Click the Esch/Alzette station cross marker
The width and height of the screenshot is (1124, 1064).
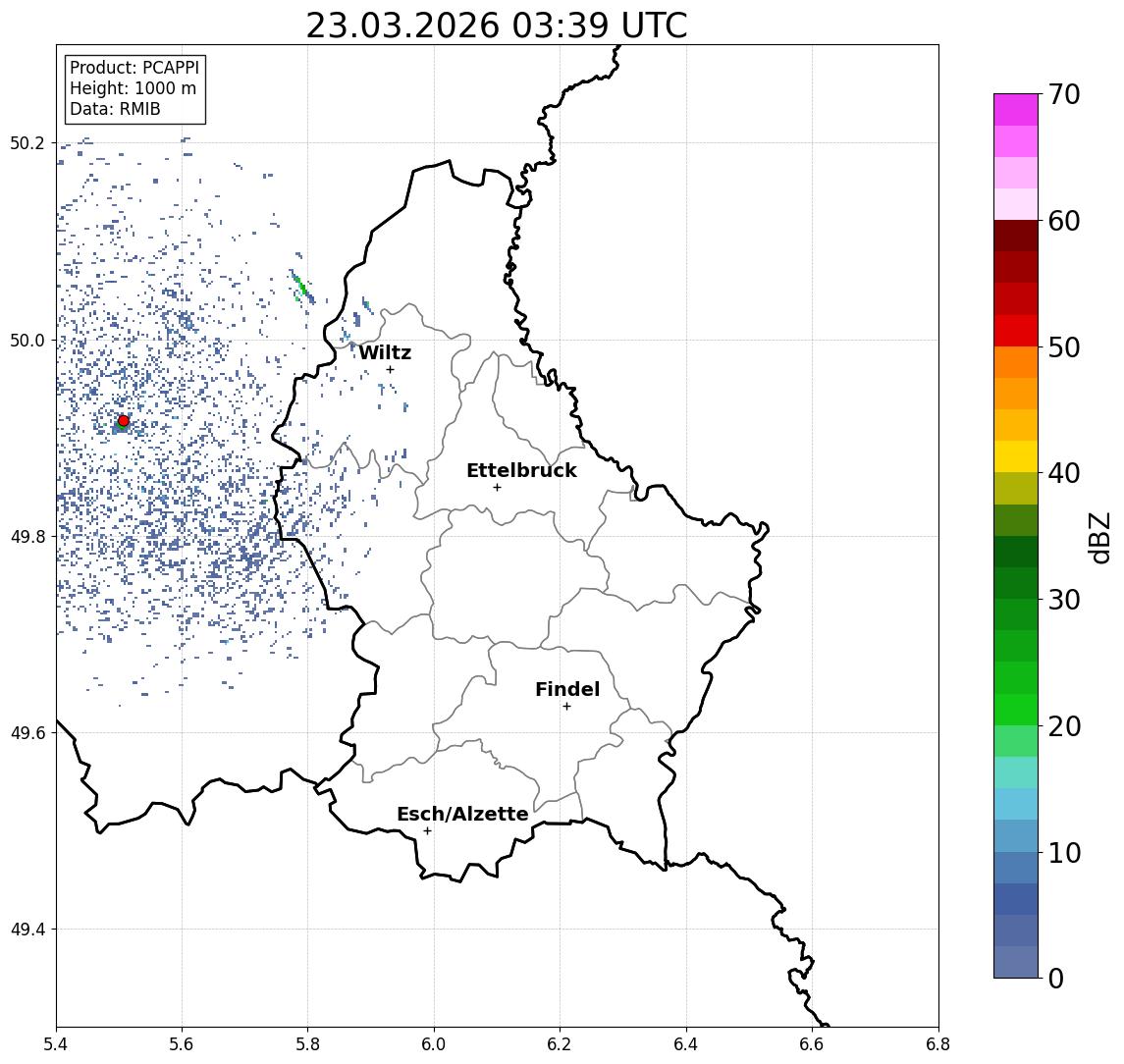[x=427, y=831]
